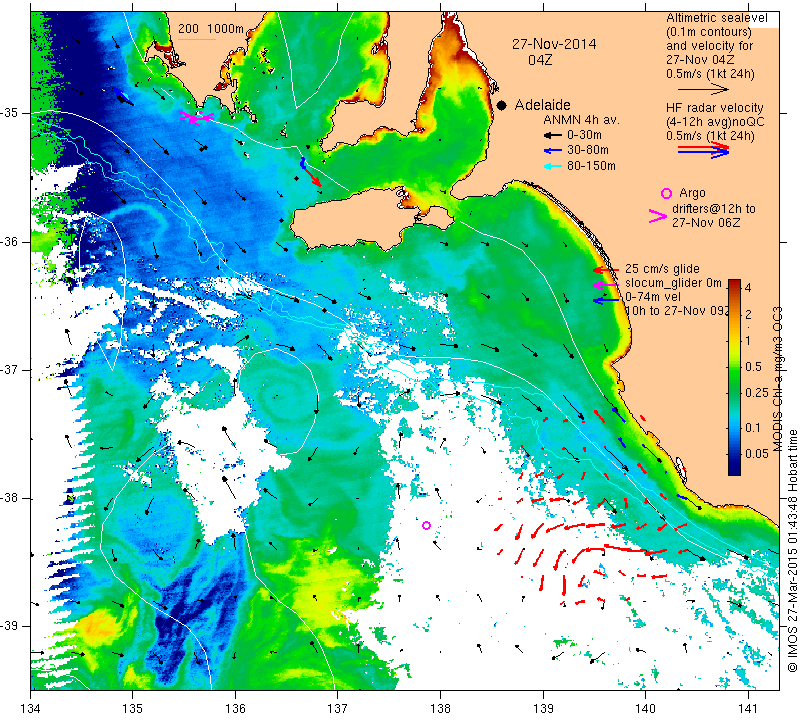
Task: Click the '200 1000m' contour label
Action: [x=211, y=29]
